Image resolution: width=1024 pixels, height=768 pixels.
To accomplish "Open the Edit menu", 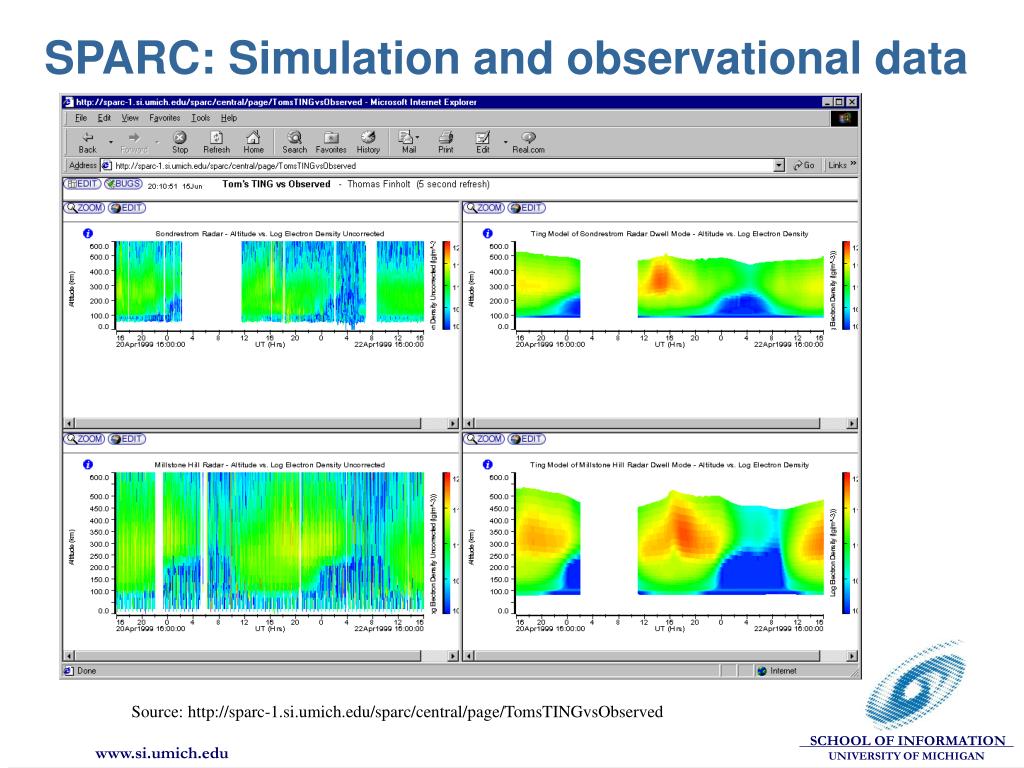I will click(104, 118).
